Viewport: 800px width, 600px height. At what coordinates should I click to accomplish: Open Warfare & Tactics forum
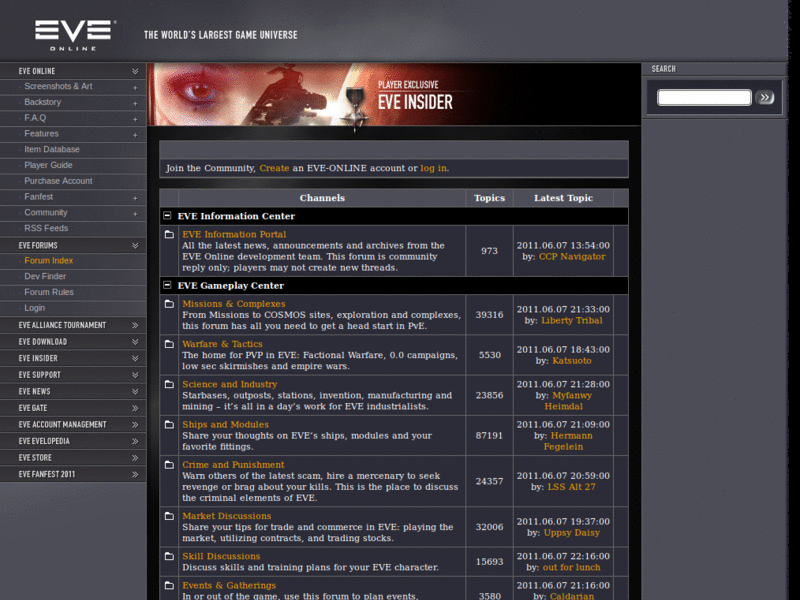(222, 344)
